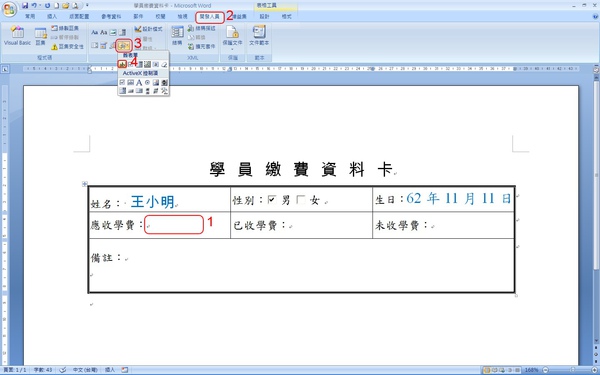Click 擴充套件 expansion packs button
Image resolution: width=600 pixels, height=375 pixels.
click(x=202, y=46)
